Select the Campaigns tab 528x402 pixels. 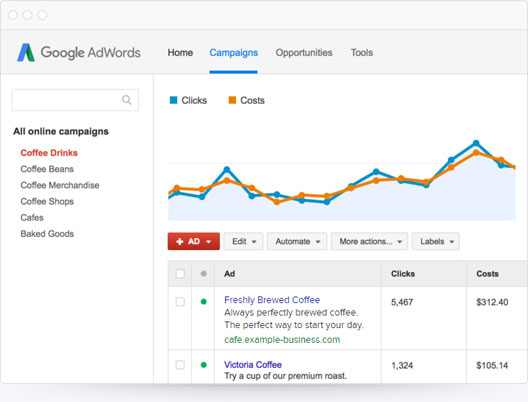click(233, 53)
